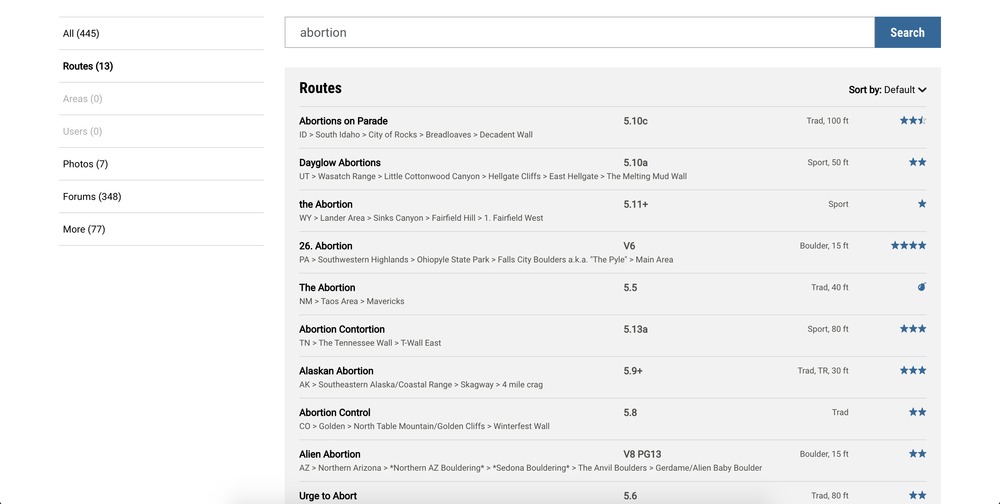Open the Sort by Default dropdown
1000x504 pixels.
[887, 90]
